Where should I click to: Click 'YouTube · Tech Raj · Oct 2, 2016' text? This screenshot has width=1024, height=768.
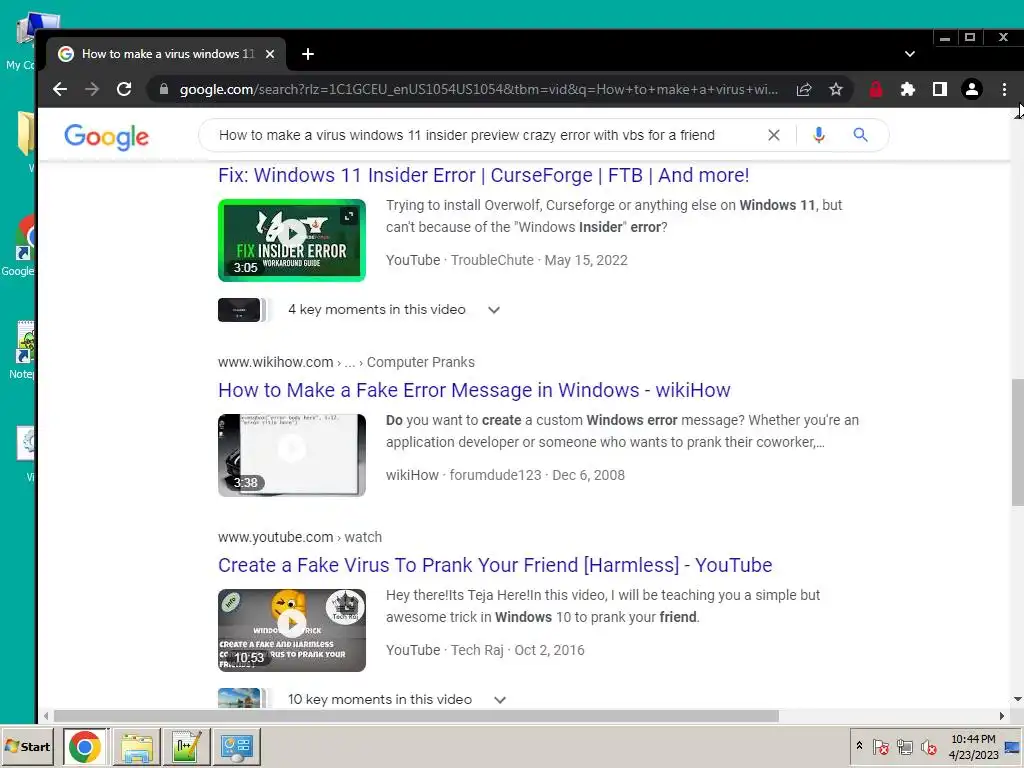tap(485, 650)
